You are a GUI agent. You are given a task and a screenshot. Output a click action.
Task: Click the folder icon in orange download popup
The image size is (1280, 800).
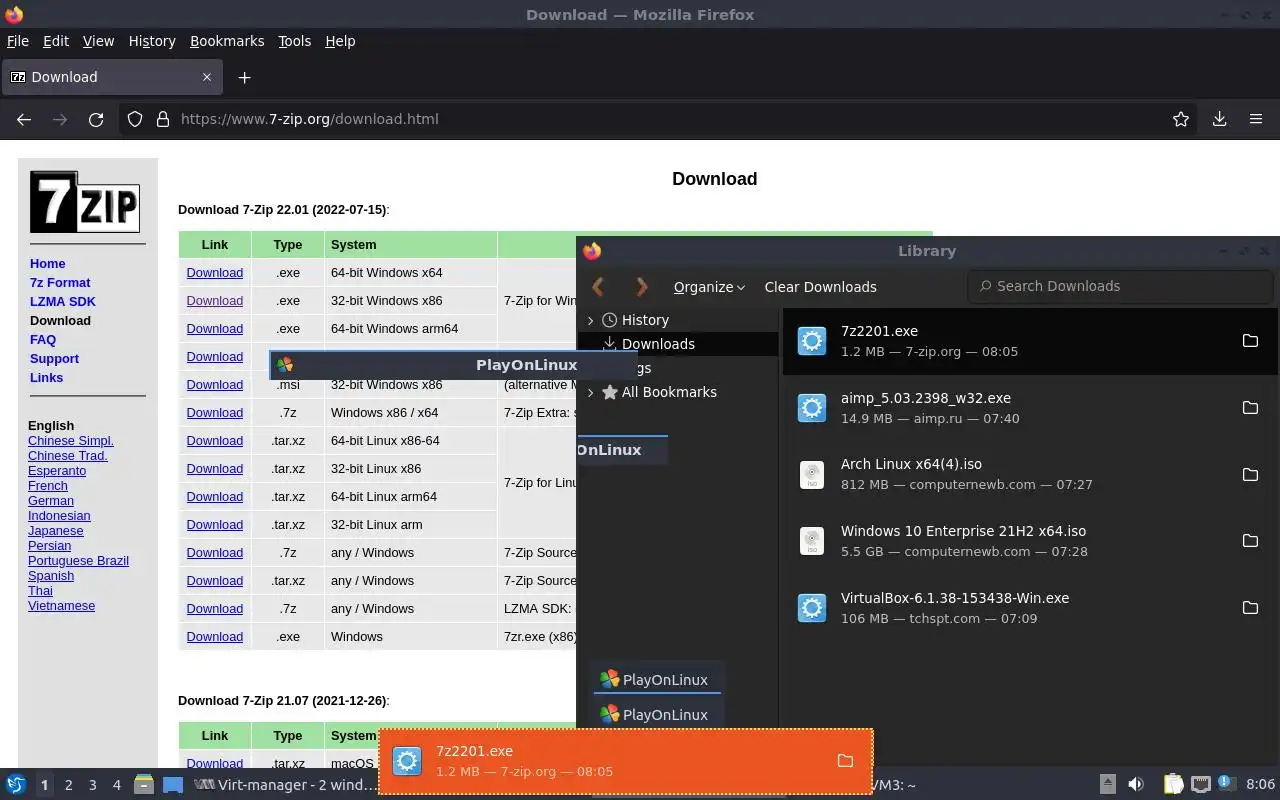click(x=845, y=761)
